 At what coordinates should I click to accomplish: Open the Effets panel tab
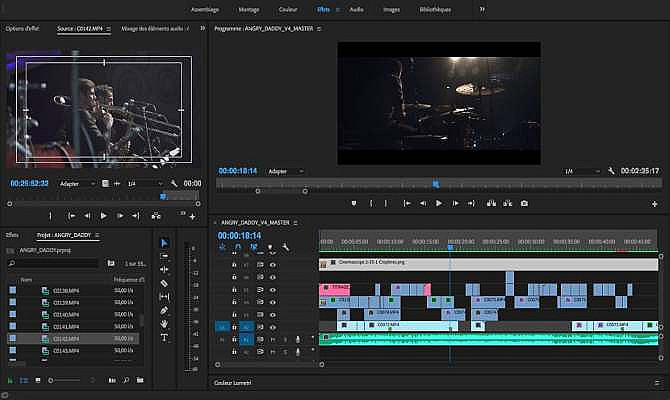pos(12,235)
